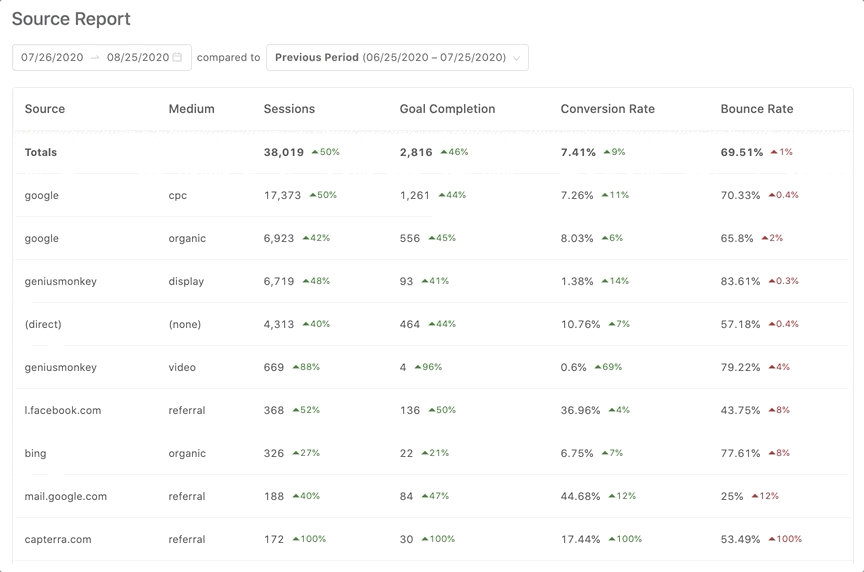Click the 07/26/2020 start date field
This screenshot has height=572, width=864.
click(52, 58)
